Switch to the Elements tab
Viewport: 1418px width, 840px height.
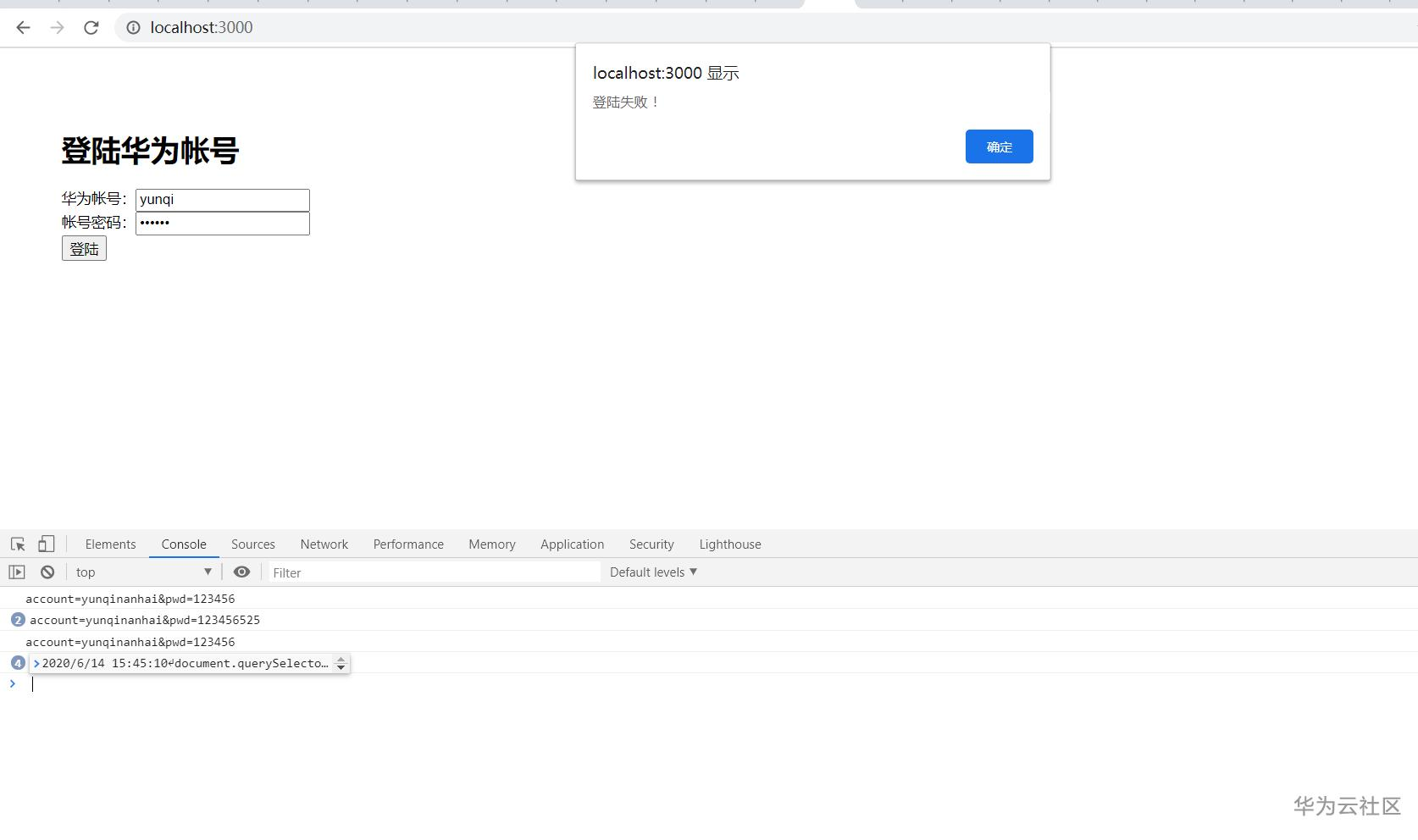110,544
